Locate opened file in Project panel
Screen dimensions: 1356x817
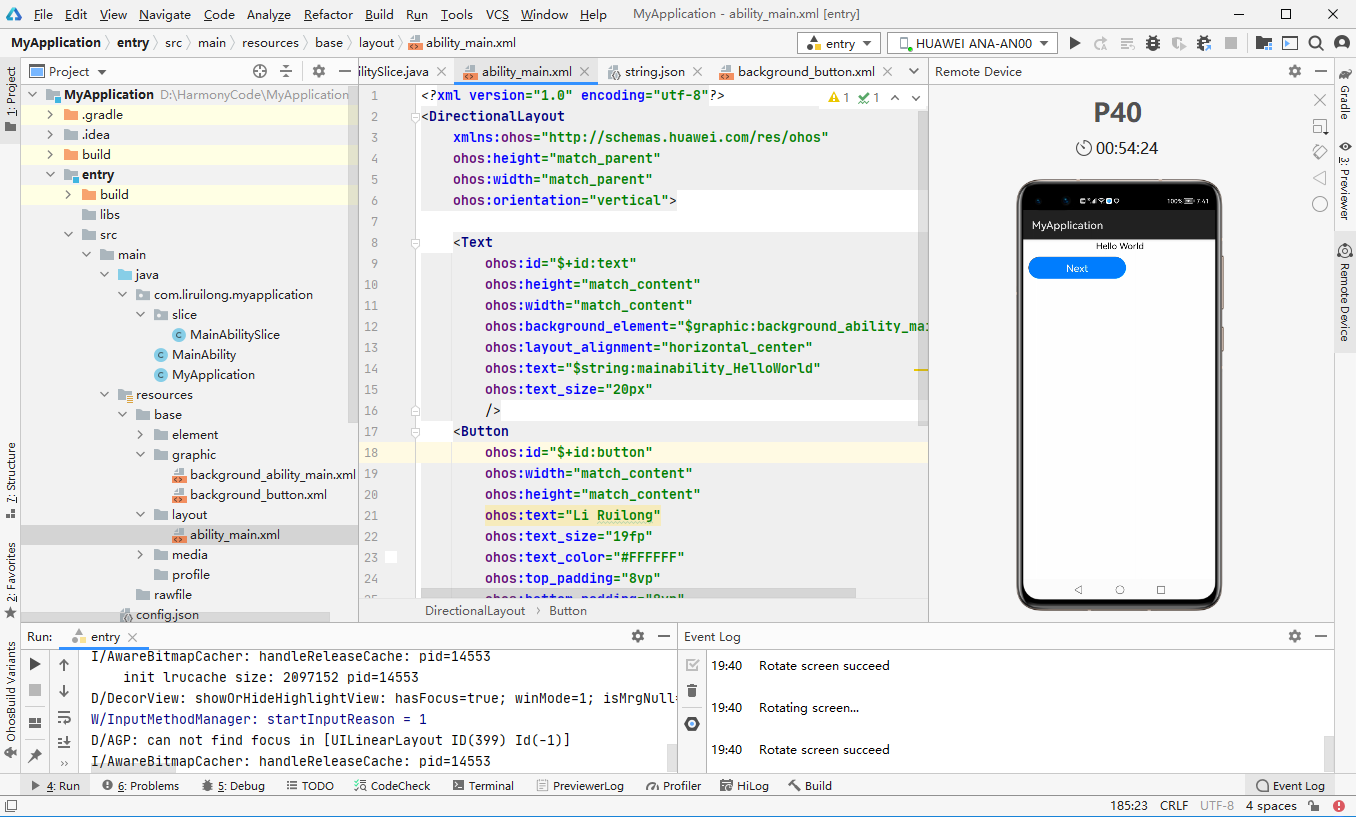260,71
